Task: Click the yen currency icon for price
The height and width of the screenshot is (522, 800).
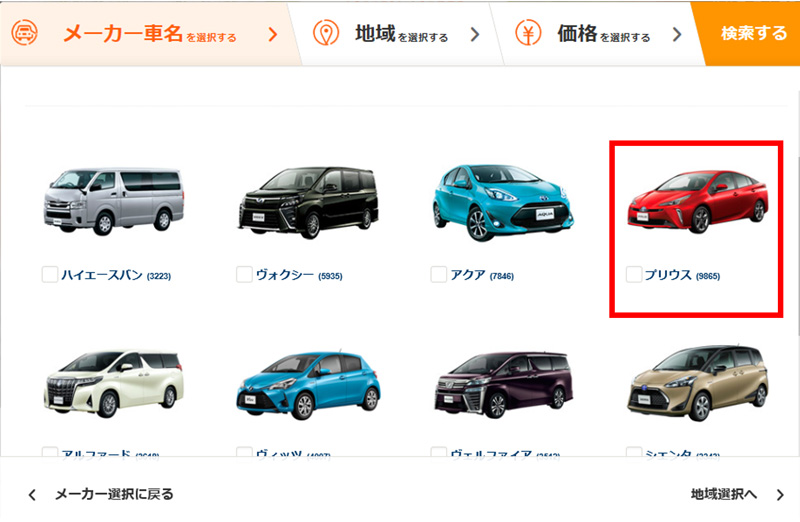Action: (x=528, y=33)
